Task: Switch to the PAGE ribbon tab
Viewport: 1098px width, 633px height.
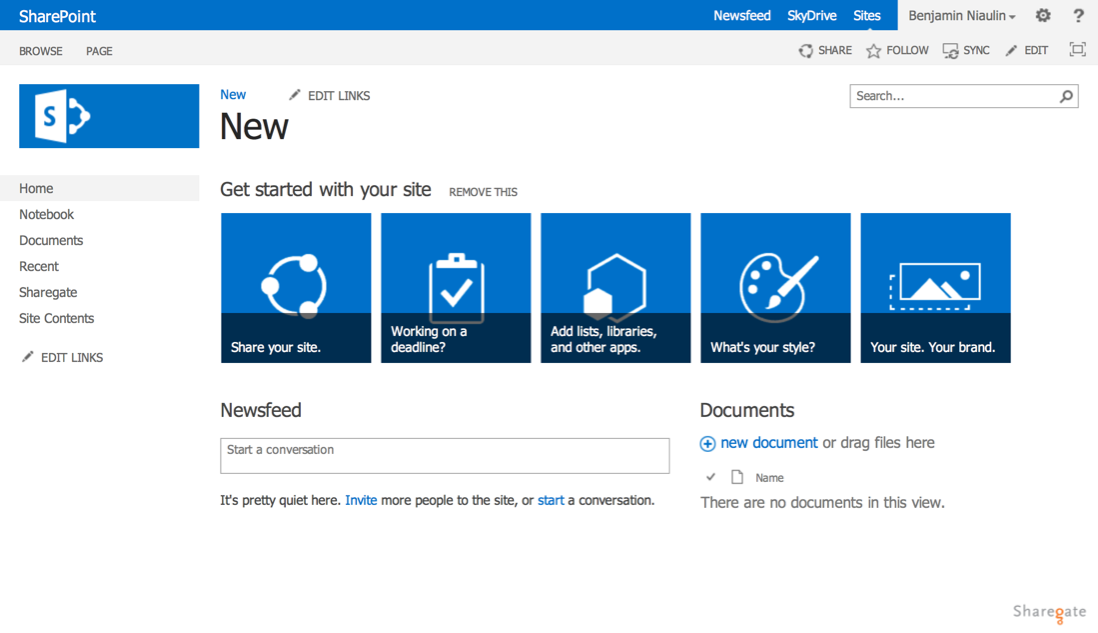Action: point(99,51)
